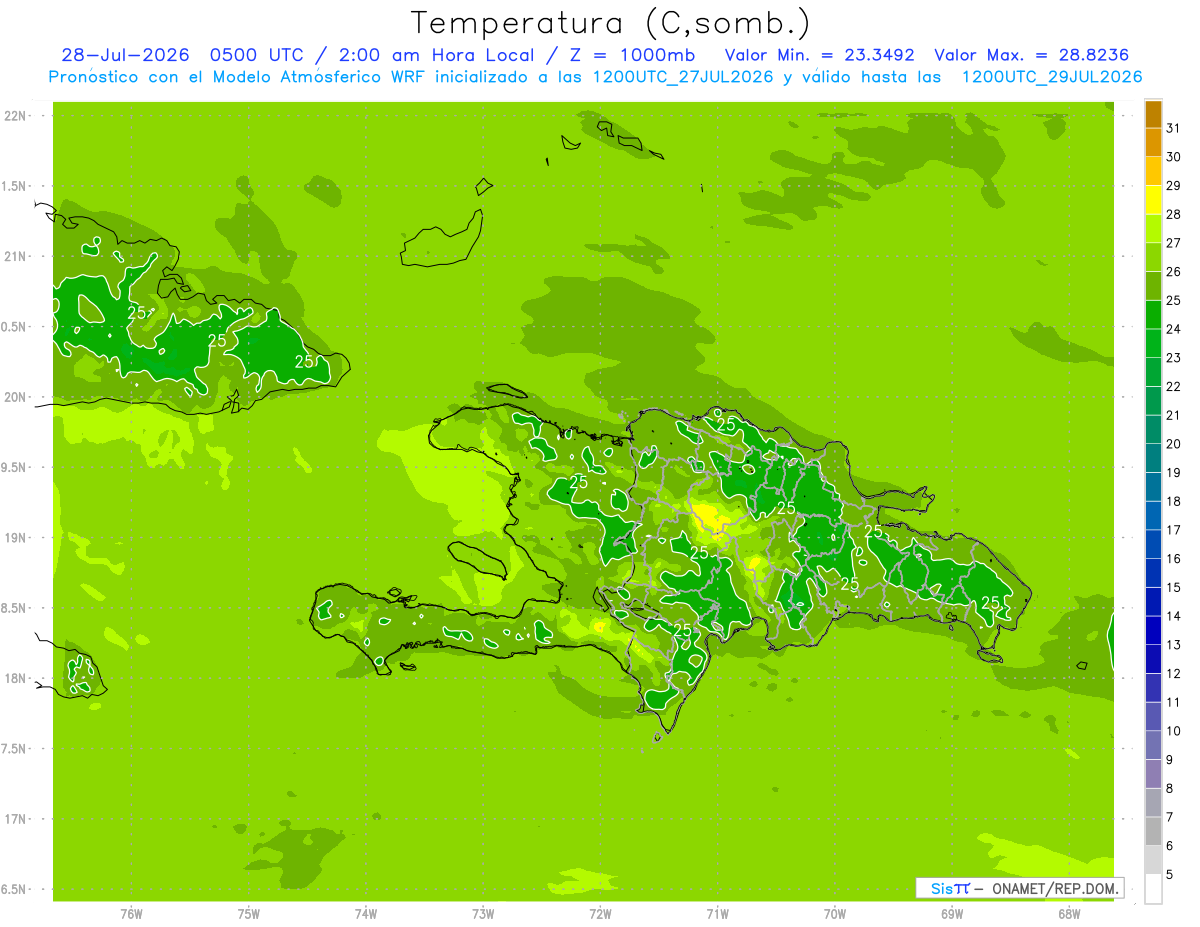Click the '22N' latitude label
Viewport: 1200px width, 927px height.
click(16, 116)
